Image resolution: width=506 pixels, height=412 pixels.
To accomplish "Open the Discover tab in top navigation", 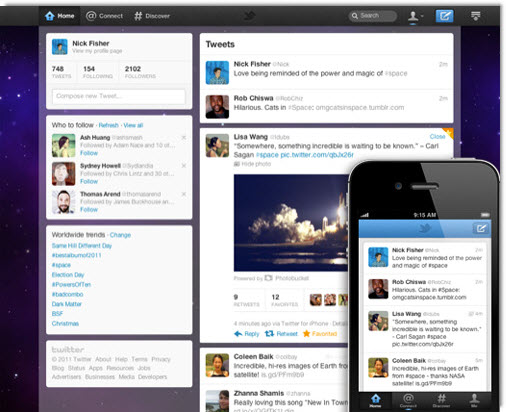I will (x=152, y=16).
